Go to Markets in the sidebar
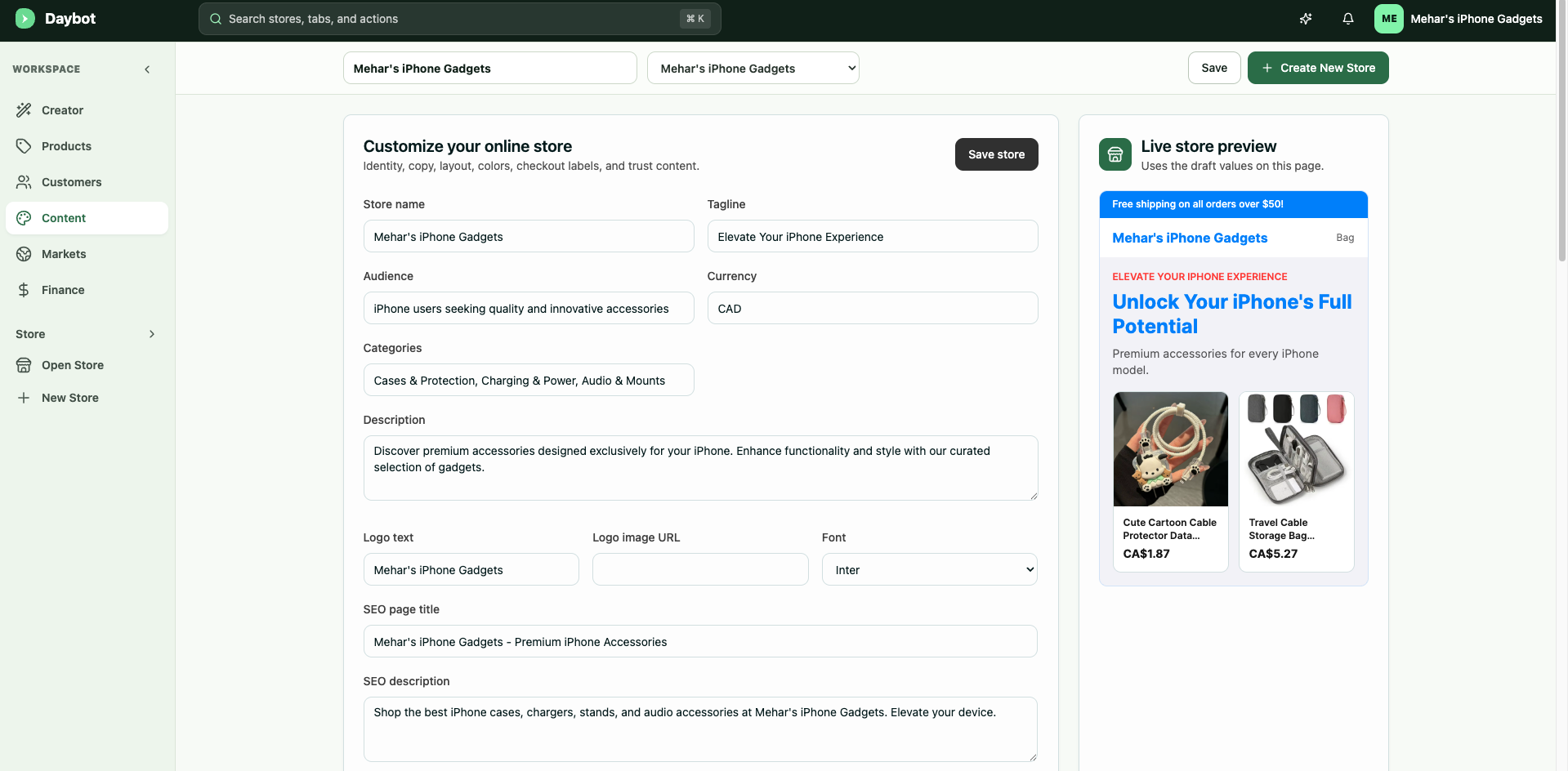Screen dimensions: 1568x771 pyautogui.click(x=87, y=254)
